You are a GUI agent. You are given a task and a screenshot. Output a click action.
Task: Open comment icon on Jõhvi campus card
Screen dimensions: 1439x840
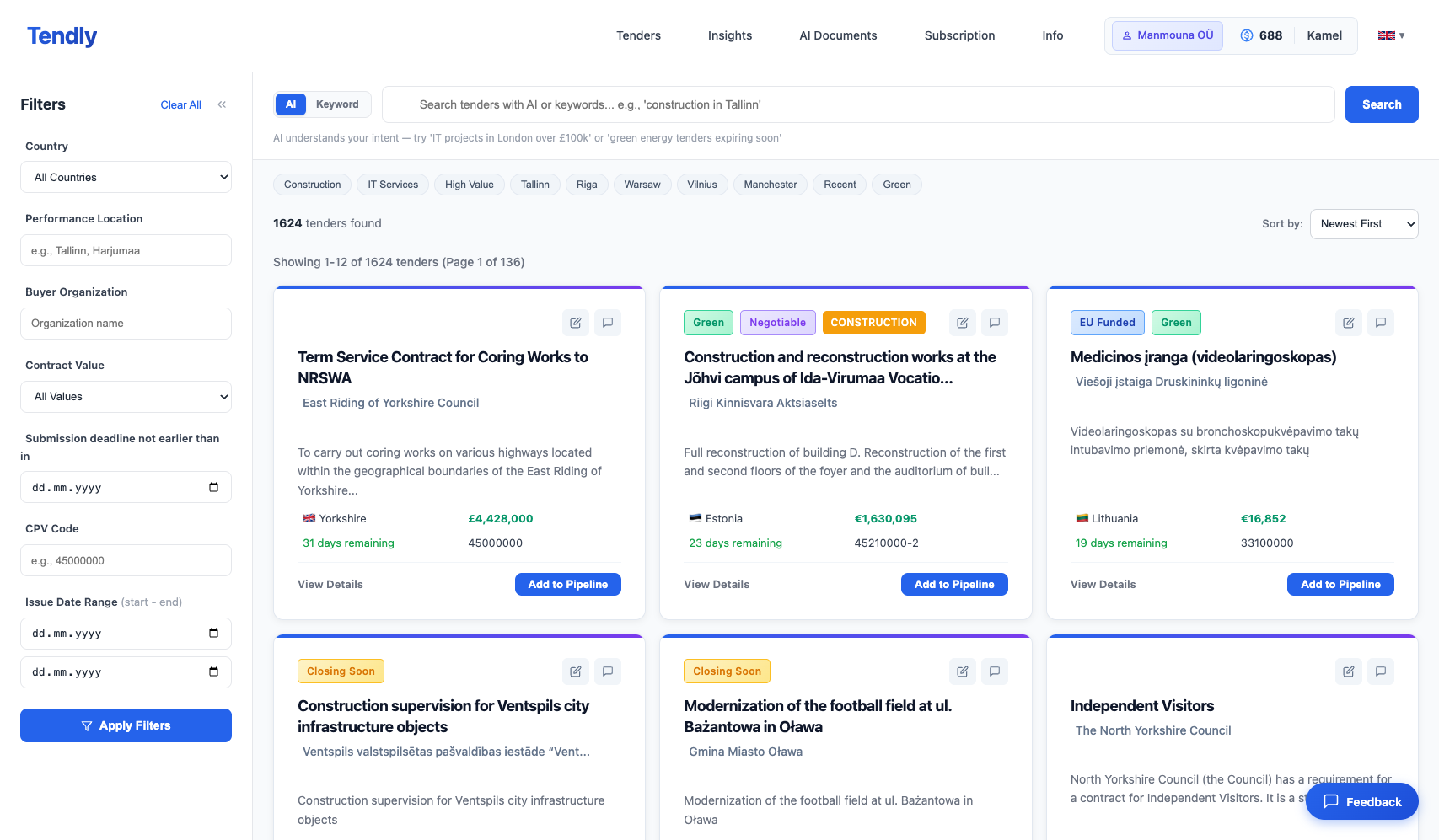[995, 323]
